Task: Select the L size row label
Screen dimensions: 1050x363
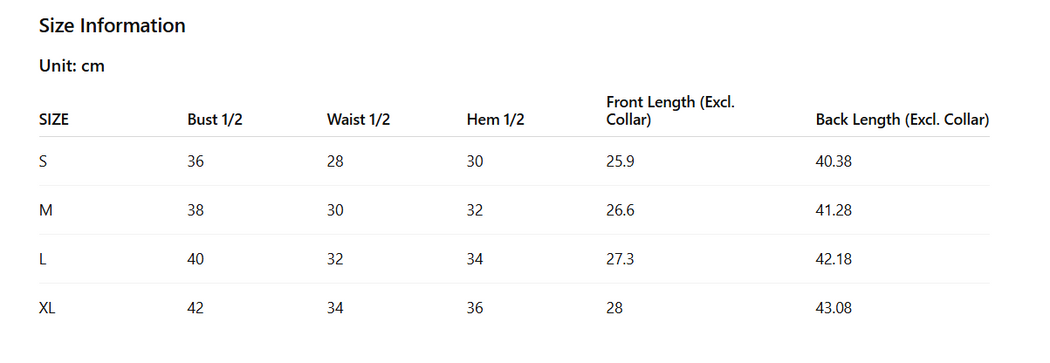Action: (42, 259)
